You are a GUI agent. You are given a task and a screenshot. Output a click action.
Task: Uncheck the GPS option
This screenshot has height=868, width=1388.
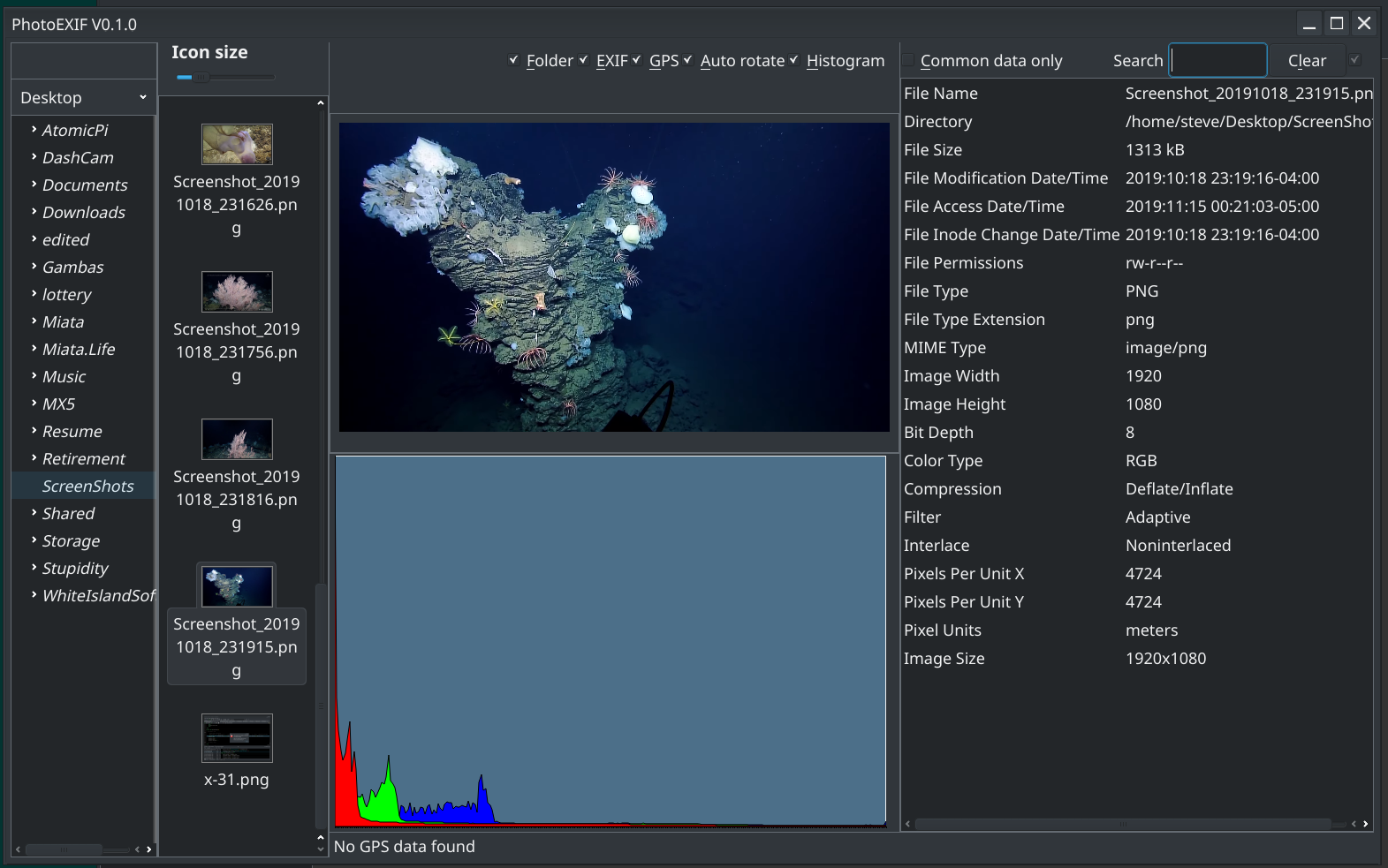click(x=637, y=60)
